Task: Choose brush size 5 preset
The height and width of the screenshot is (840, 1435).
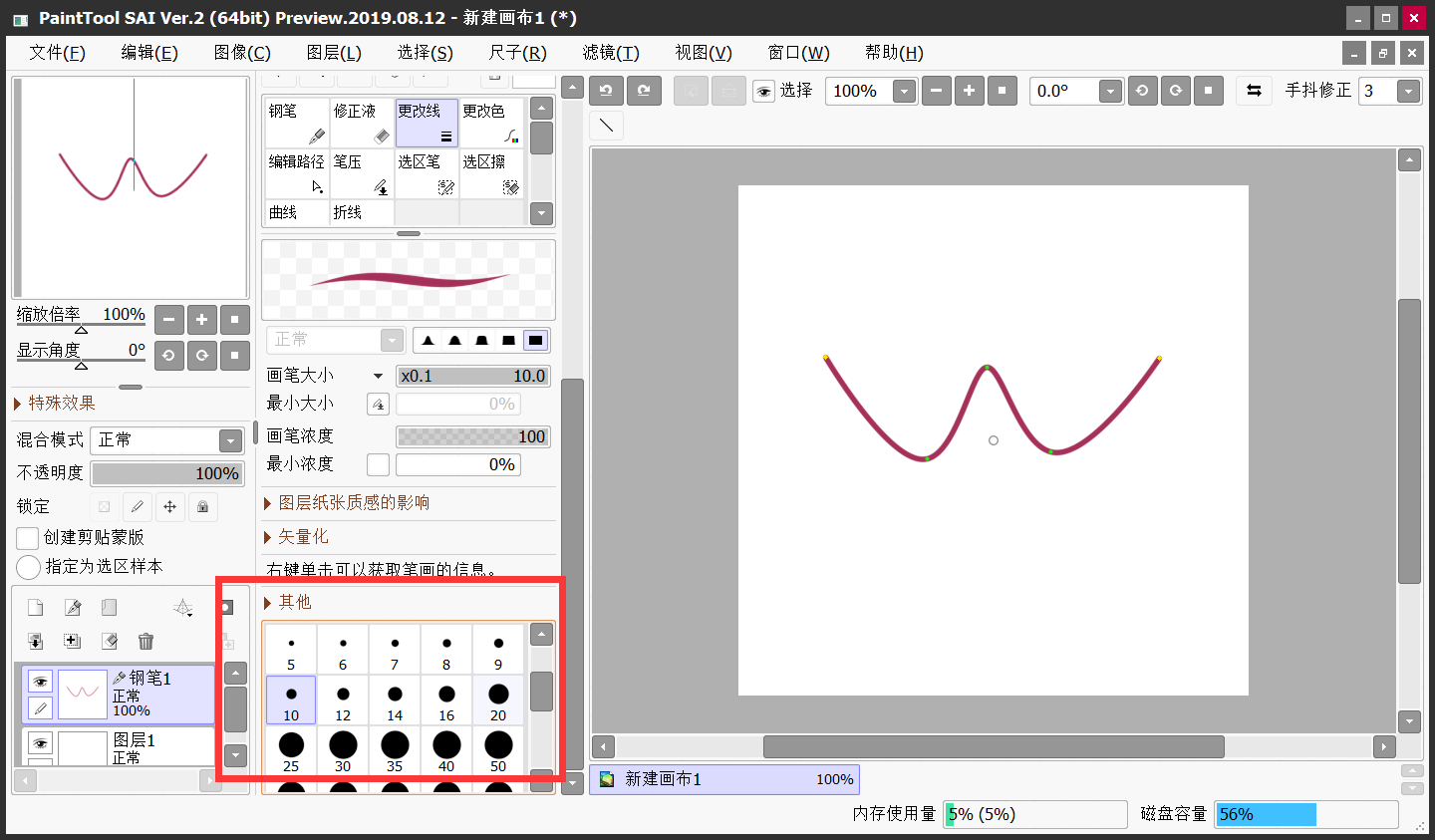Action: [x=291, y=650]
